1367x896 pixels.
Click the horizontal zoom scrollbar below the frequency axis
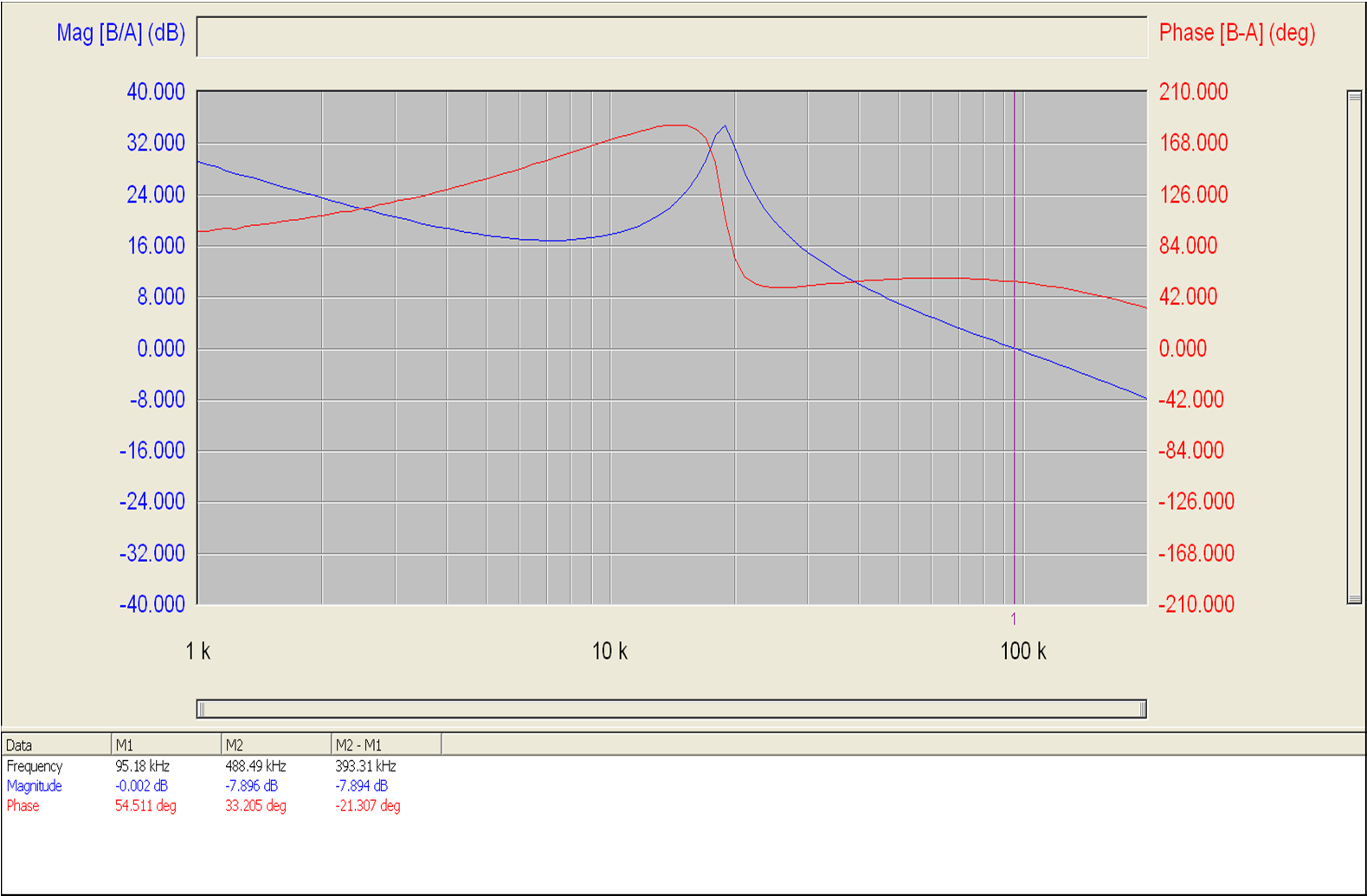click(x=672, y=709)
